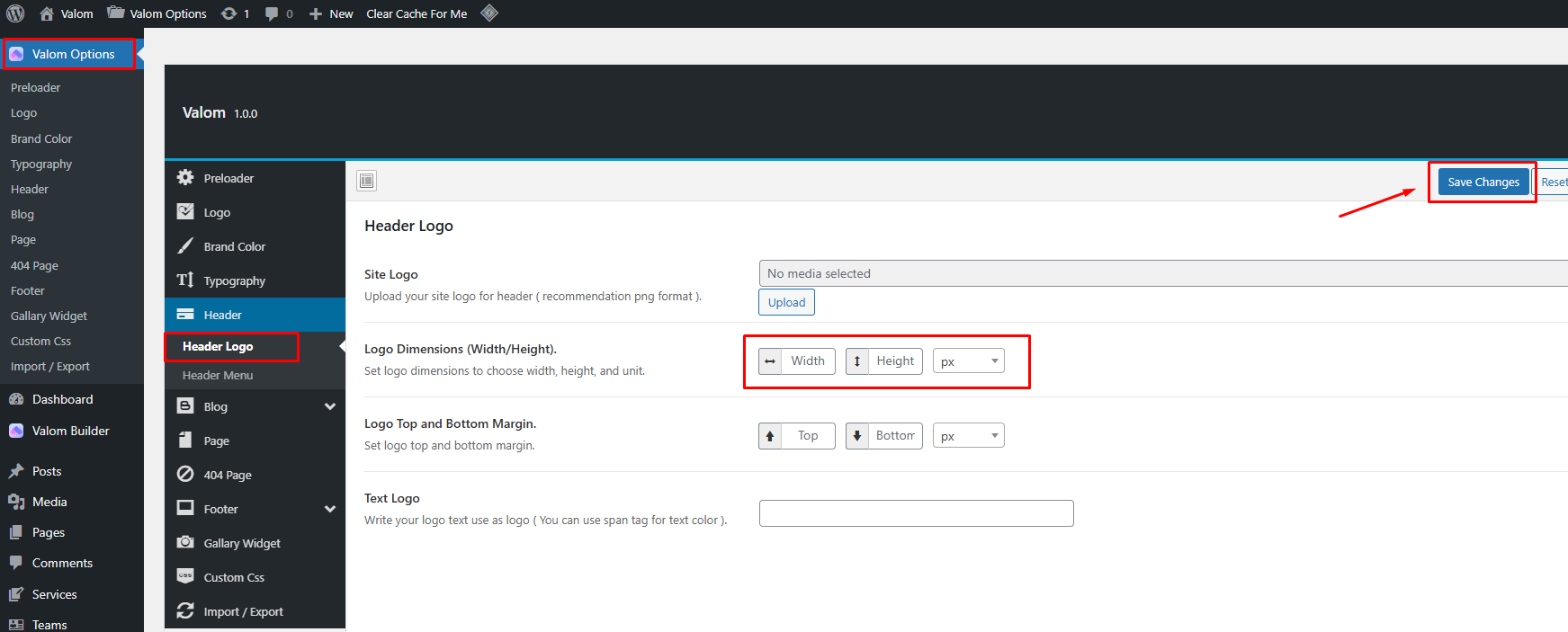Image resolution: width=1568 pixels, height=632 pixels.
Task: Click the Text Logo input field
Action: 916,513
